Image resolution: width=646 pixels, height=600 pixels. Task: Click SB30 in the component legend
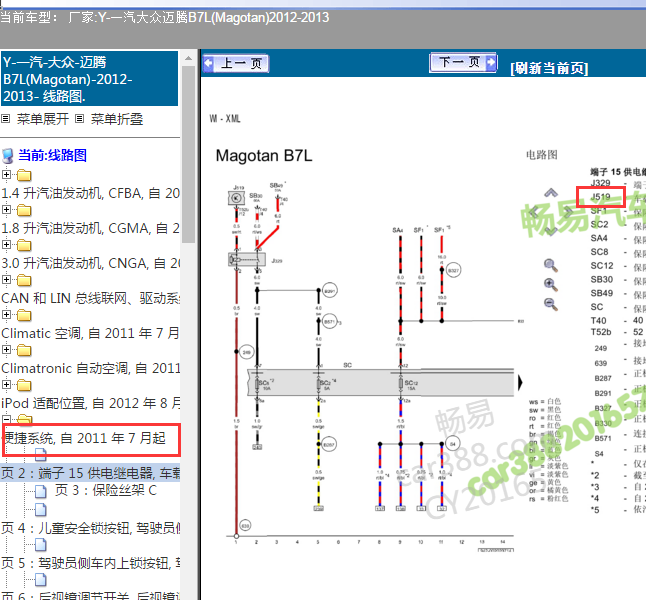coord(602,279)
